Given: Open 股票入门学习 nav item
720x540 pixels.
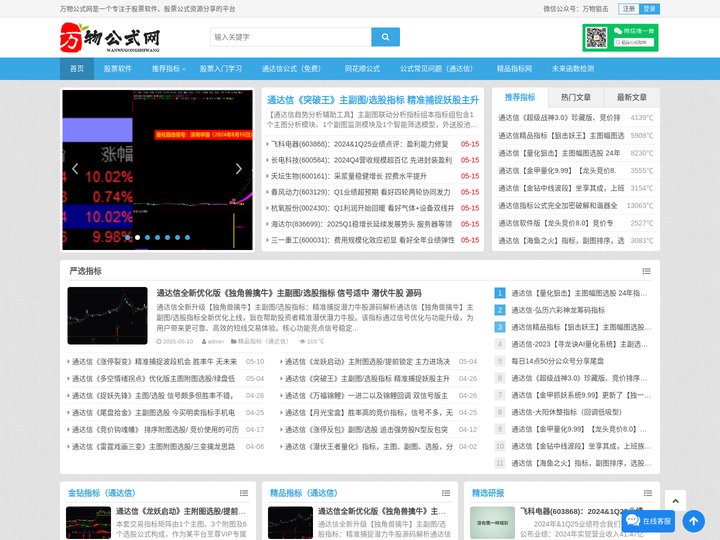Looking at the screenshot, I should click(x=220, y=69).
